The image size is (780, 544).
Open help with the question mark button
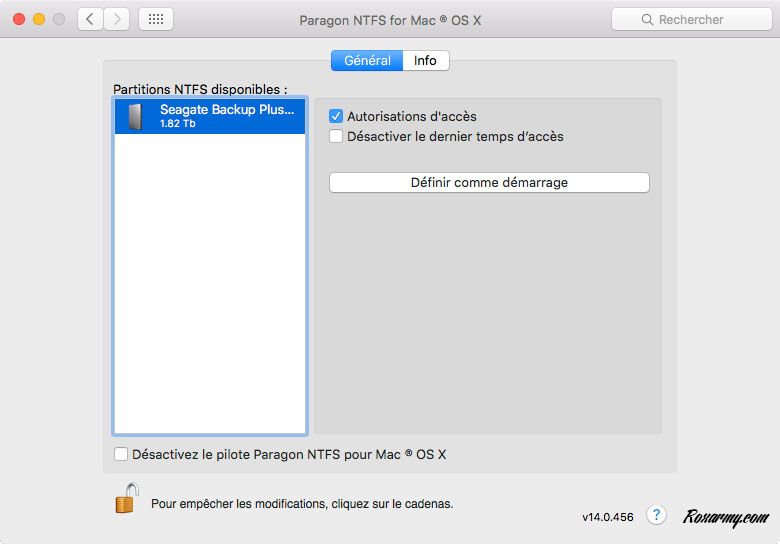656,515
